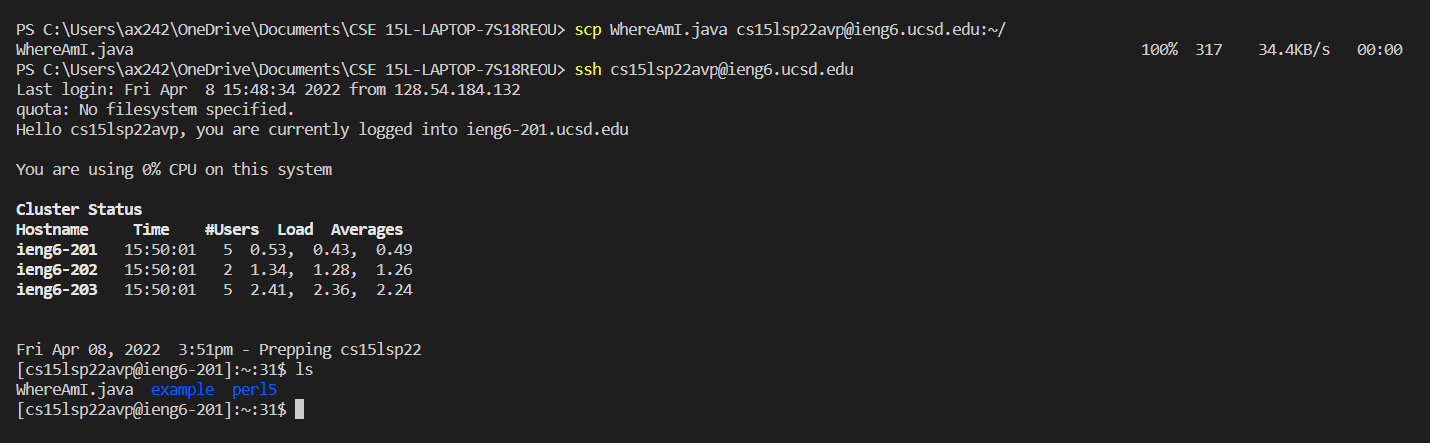Click the blue example directory name
The height and width of the screenshot is (443, 1430).
point(182,390)
